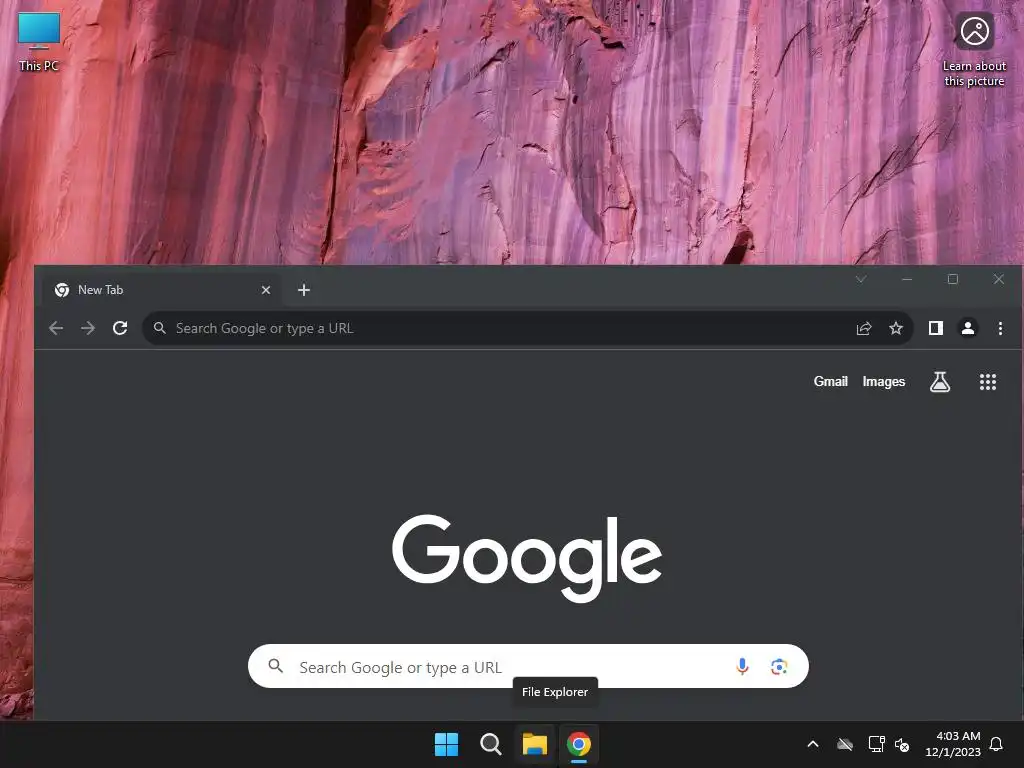Search by image with Google Lens

click(778, 666)
